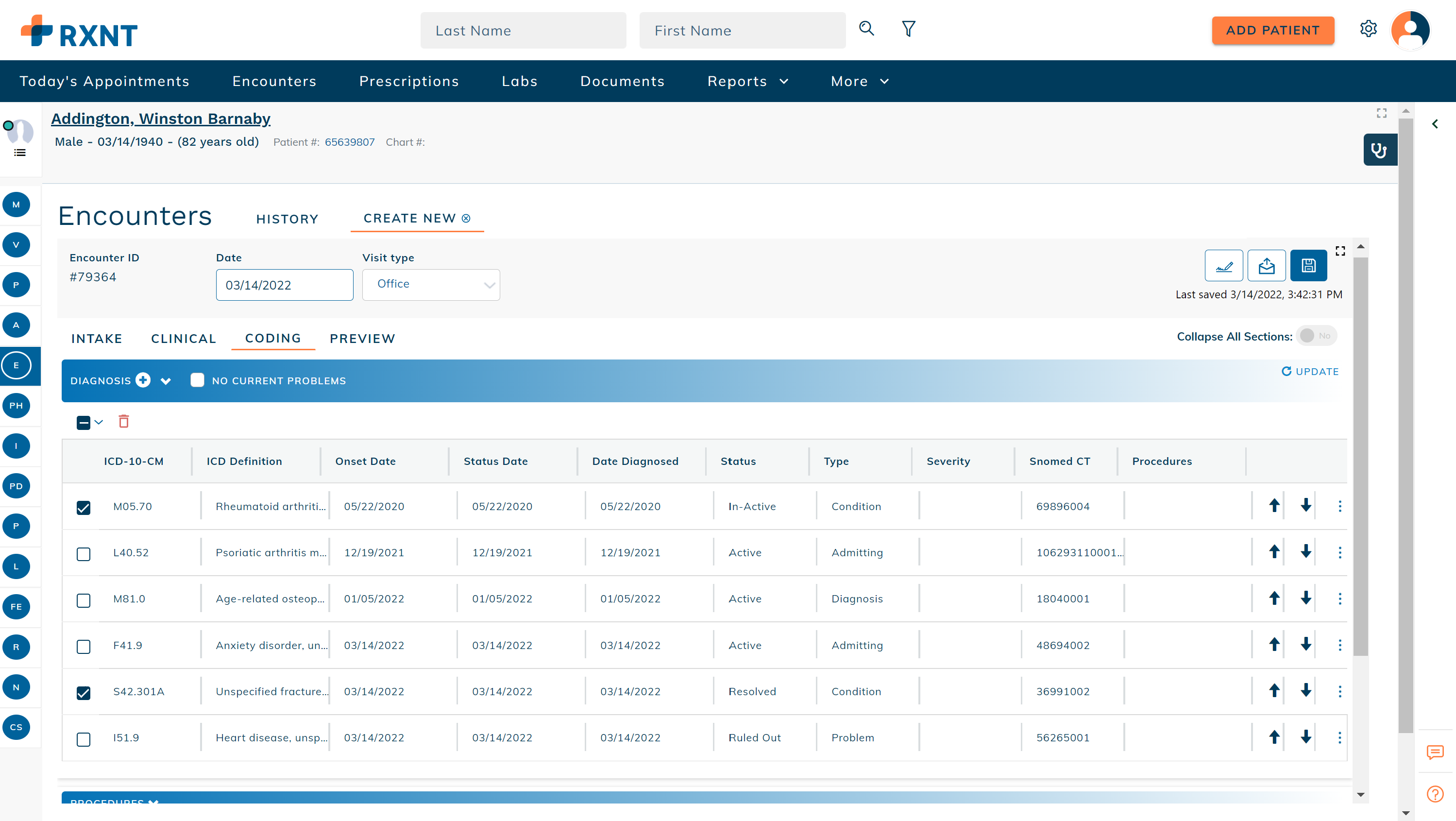Check the M81.0 diagnosis checkbox
The image size is (1456, 821).
pyautogui.click(x=83, y=600)
